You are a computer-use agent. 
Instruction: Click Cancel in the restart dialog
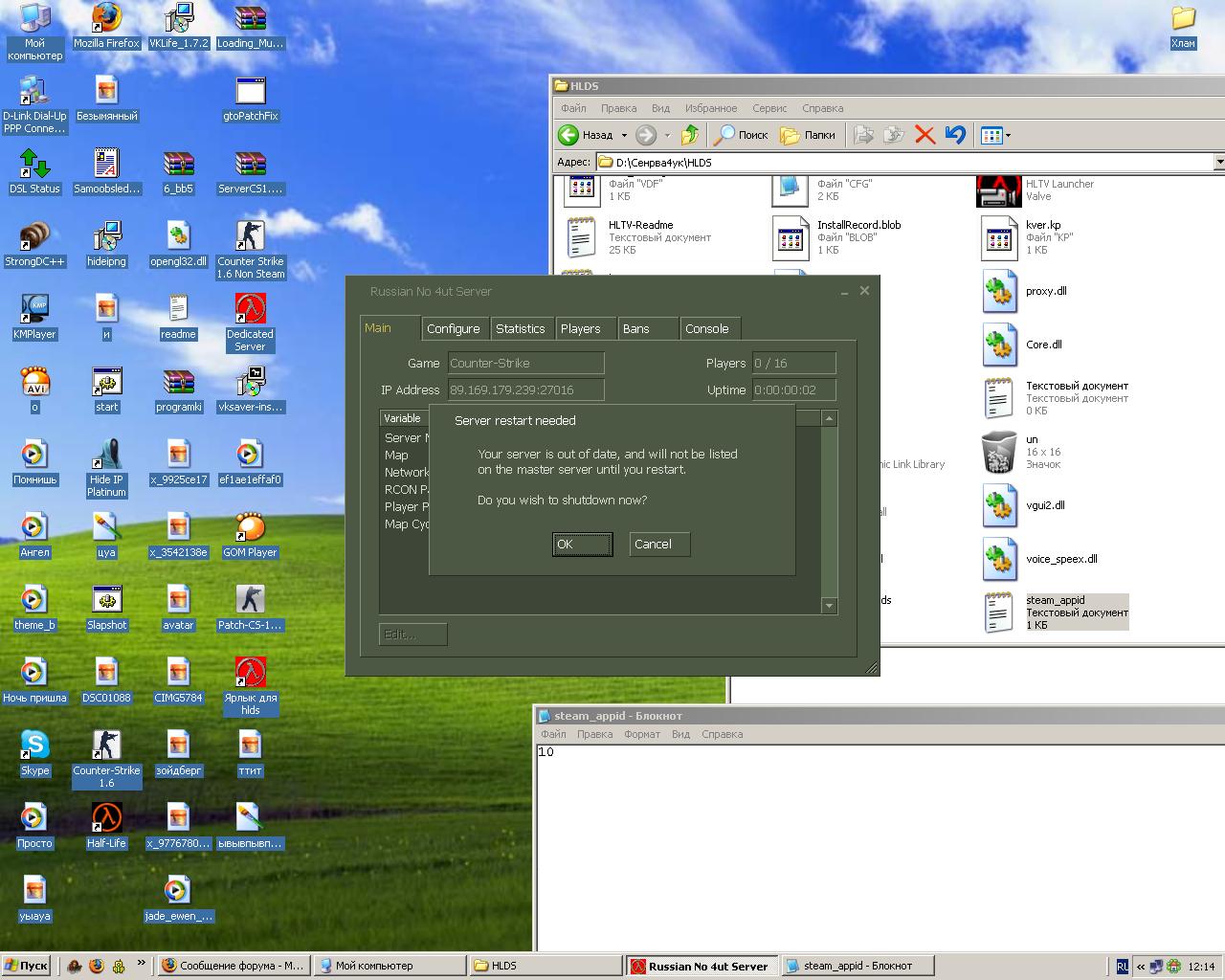[x=659, y=545]
